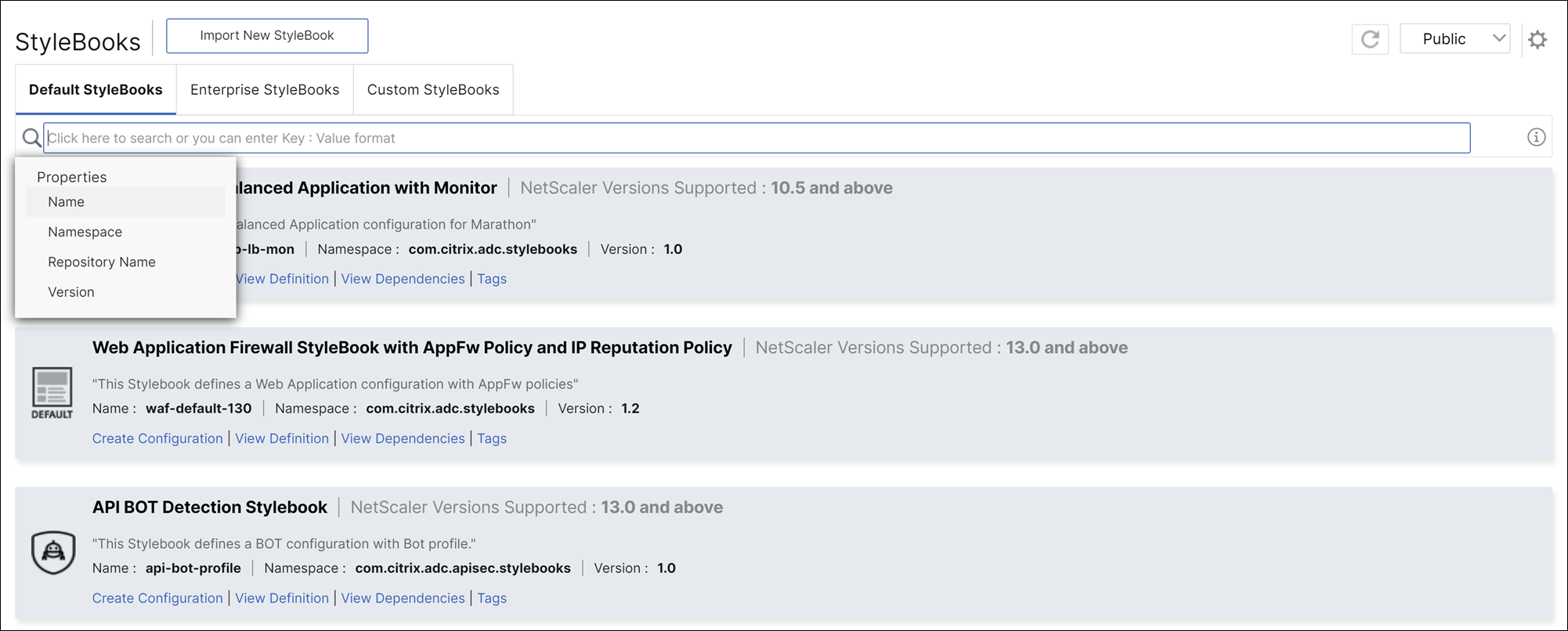Choose Repository Name property

(125, 261)
